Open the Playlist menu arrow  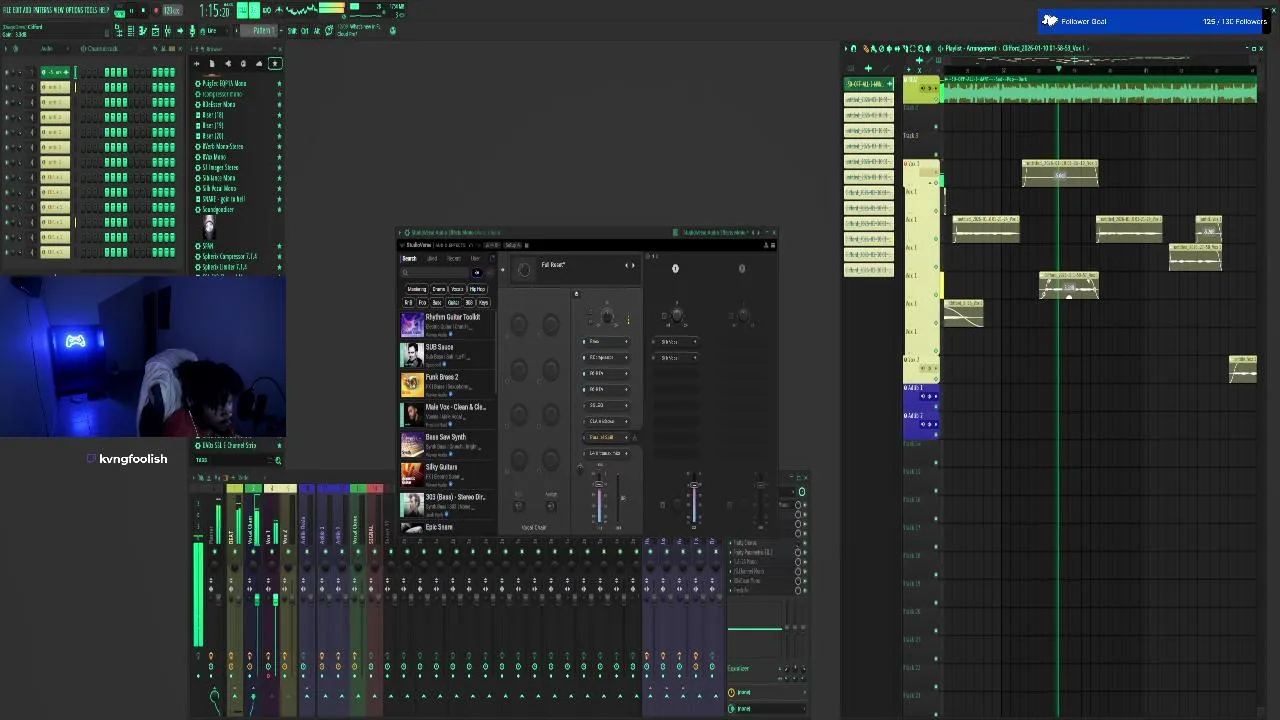pyautogui.click(x=845, y=48)
